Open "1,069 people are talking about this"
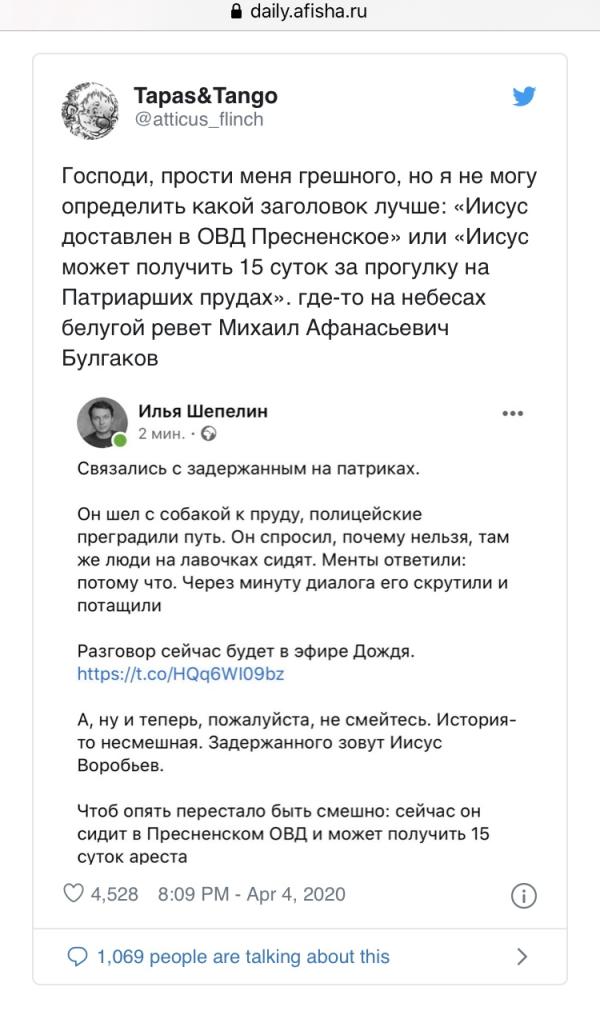Screen dimensions: 600x1034 pyautogui.click(x=243, y=956)
